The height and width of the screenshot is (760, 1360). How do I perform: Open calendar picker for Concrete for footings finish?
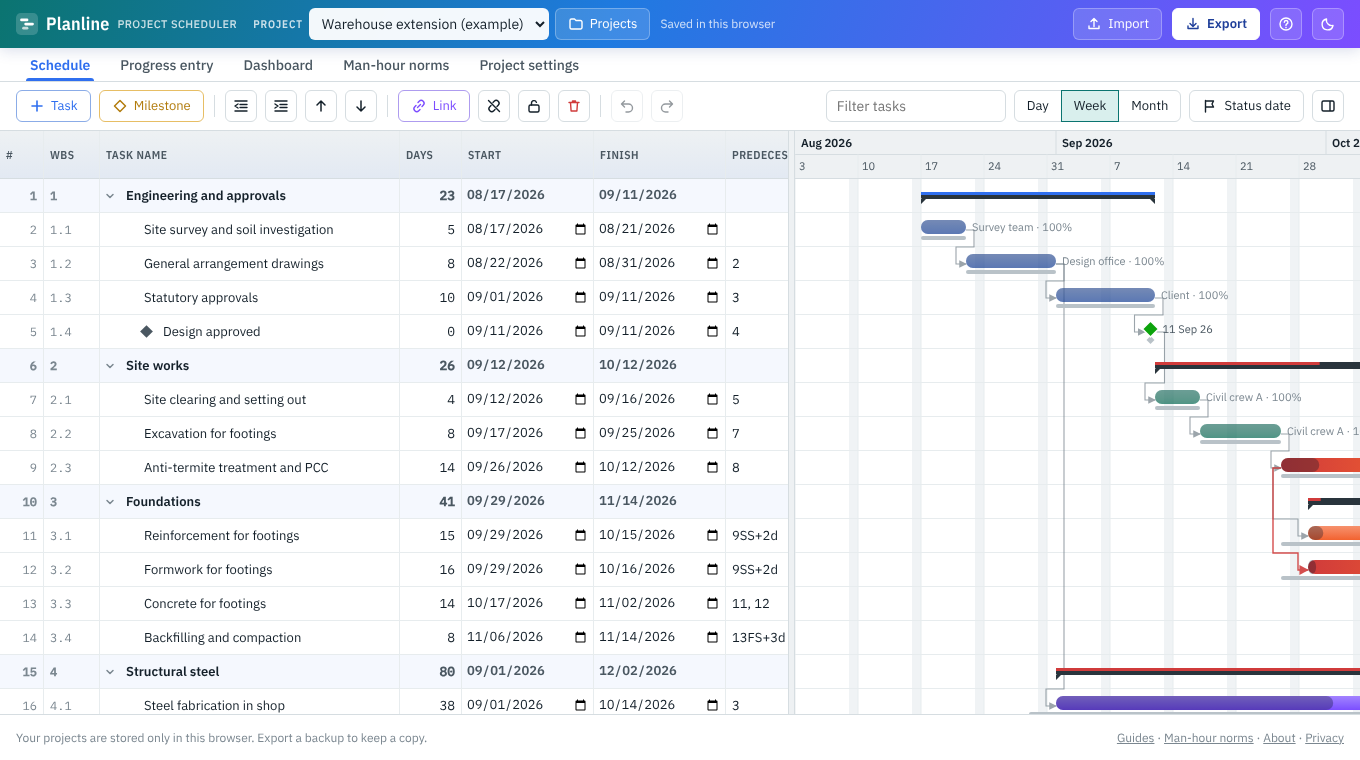(x=713, y=604)
